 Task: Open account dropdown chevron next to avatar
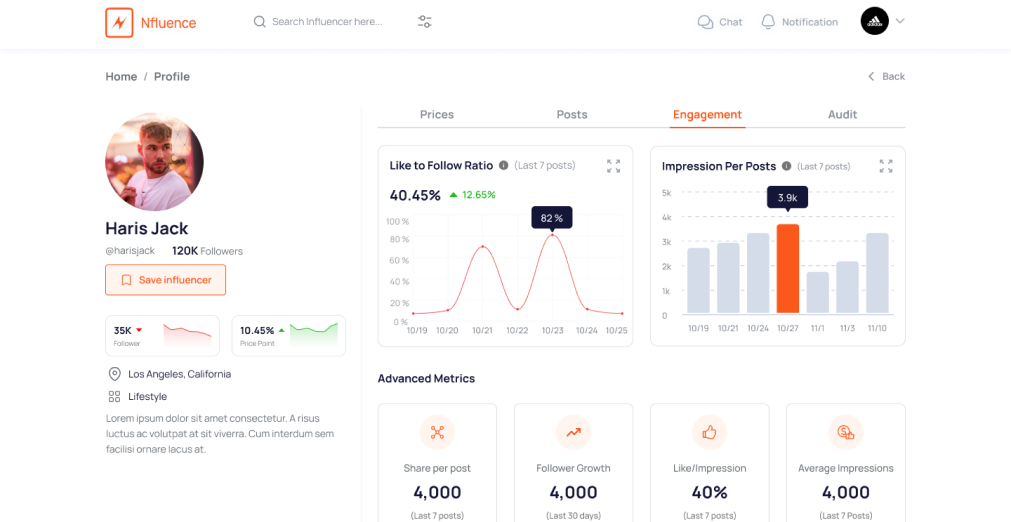pyautogui.click(x=900, y=21)
